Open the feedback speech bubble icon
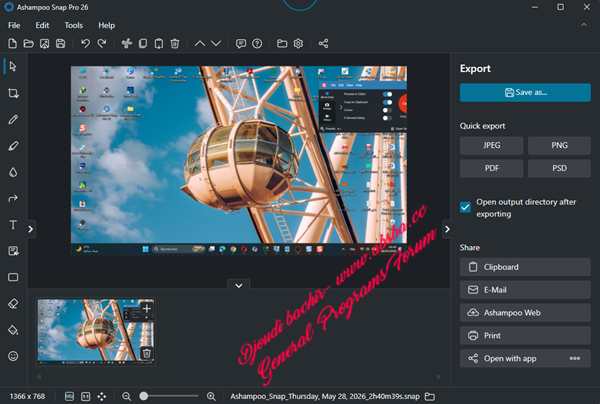Viewport: 600px width, 404px height. pos(241,44)
